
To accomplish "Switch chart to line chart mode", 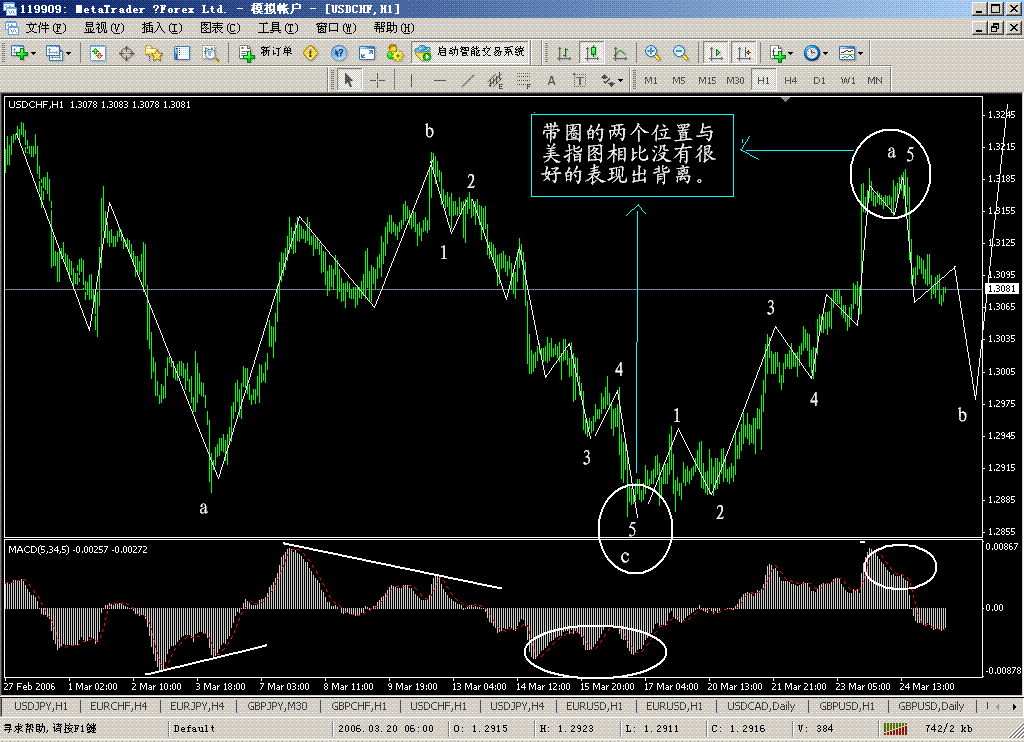I will 620,54.
